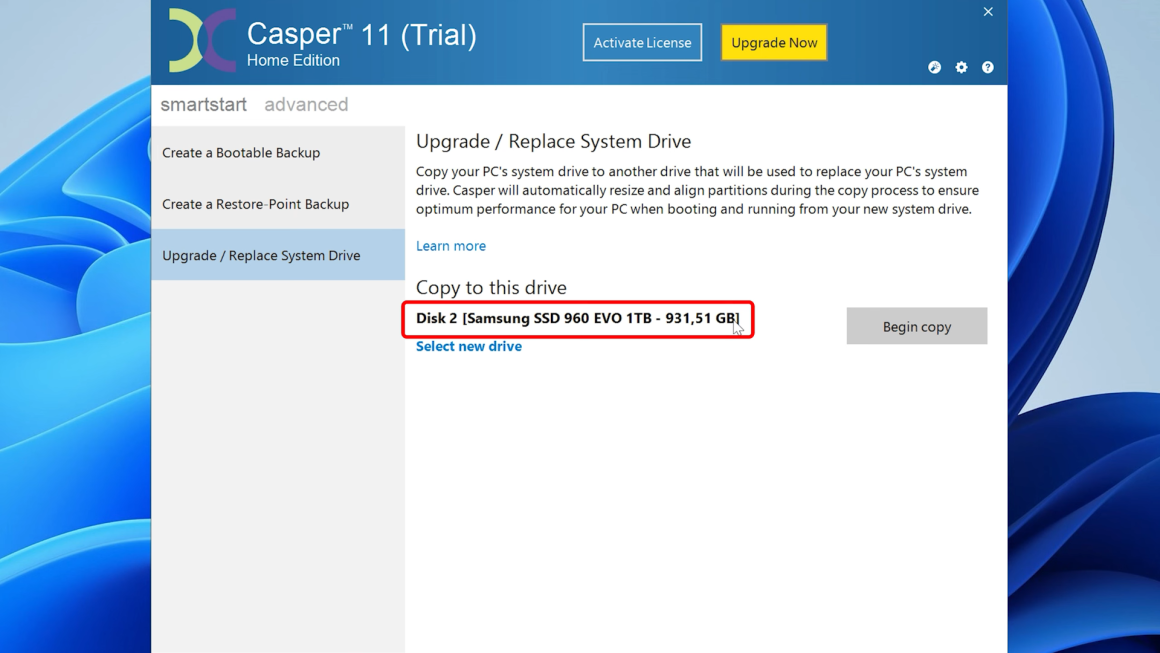Open help via the question mark icon

988,67
